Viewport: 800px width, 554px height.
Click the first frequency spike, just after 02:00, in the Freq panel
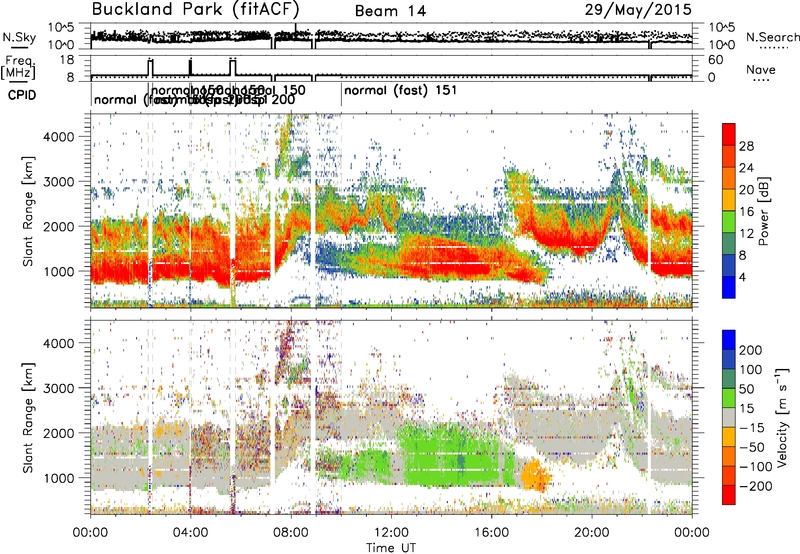[150, 67]
